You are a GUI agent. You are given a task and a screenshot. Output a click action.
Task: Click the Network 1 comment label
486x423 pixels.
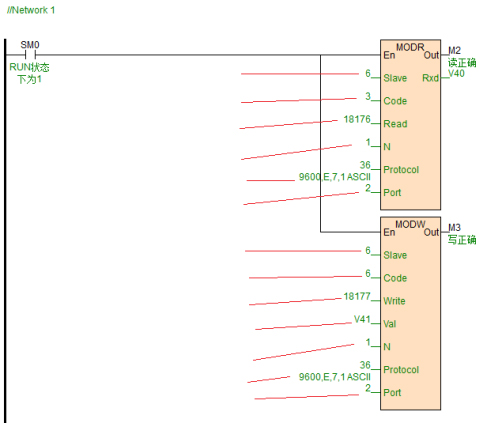[x=31, y=10]
